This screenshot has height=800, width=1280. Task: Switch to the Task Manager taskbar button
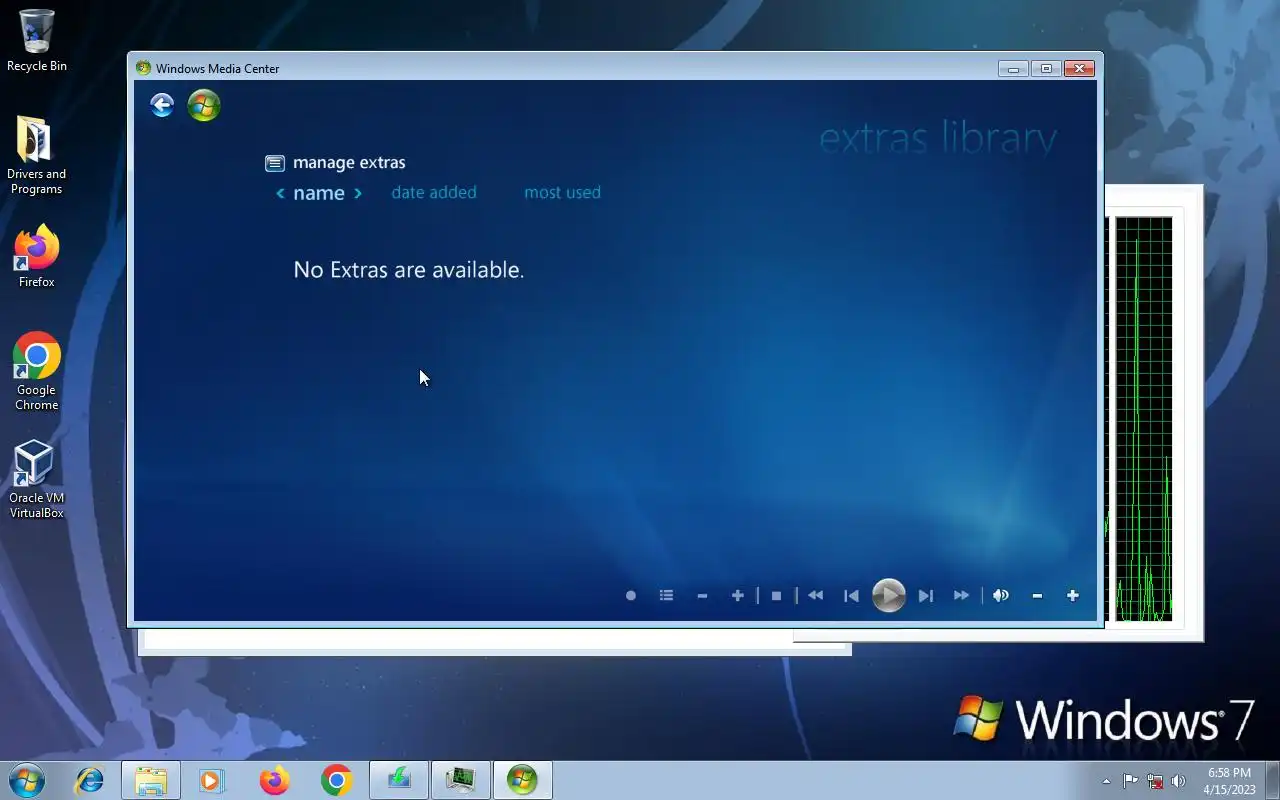(x=460, y=780)
